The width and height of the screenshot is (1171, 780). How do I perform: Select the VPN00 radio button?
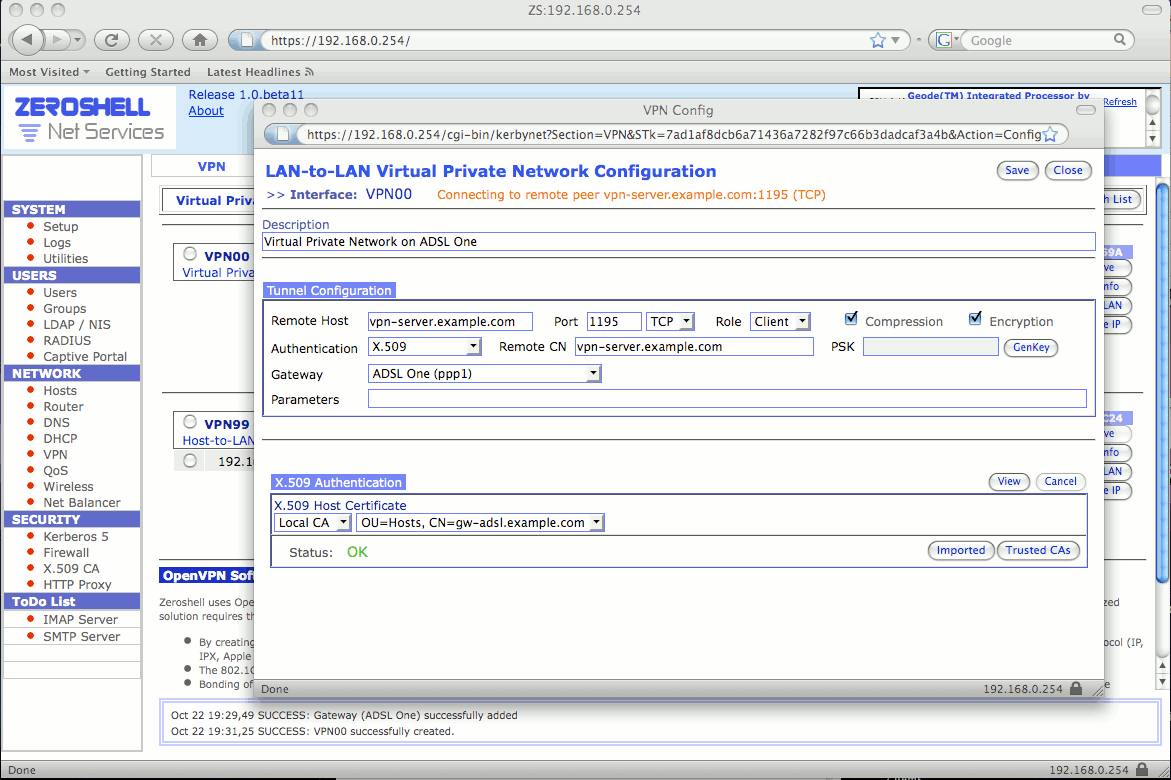tap(190, 254)
